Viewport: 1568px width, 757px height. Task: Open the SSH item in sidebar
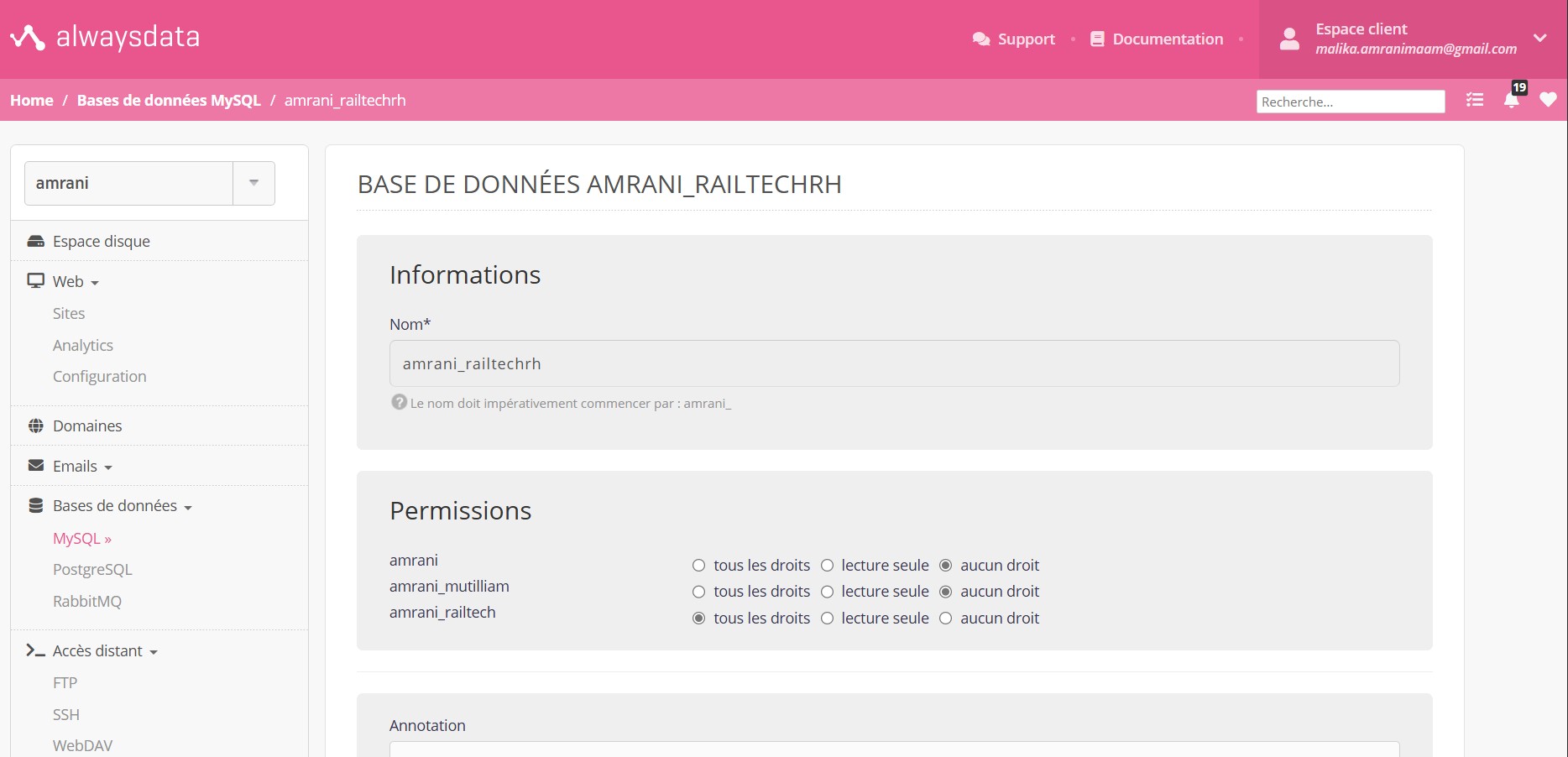tap(66, 714)
